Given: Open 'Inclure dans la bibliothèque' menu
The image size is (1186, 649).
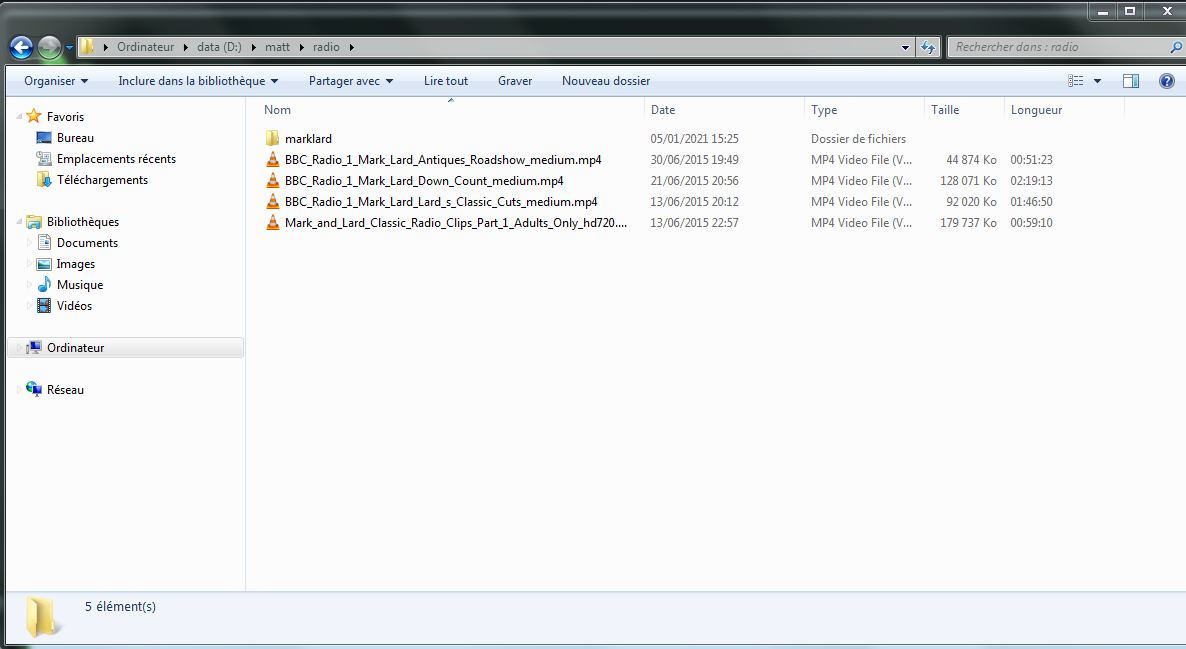Looking at the screenshot, I should 198,81.
